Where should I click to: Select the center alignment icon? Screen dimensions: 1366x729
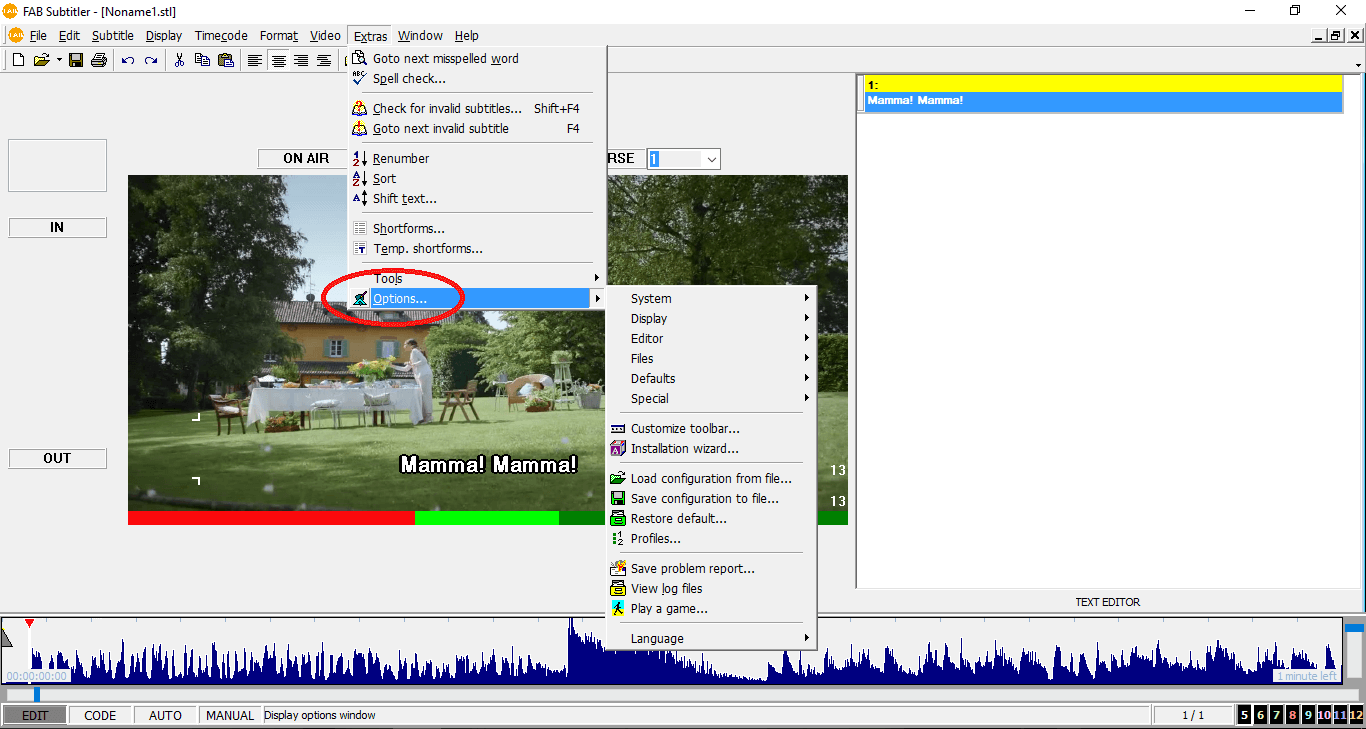pyautogui.click(x=278, y=60)
